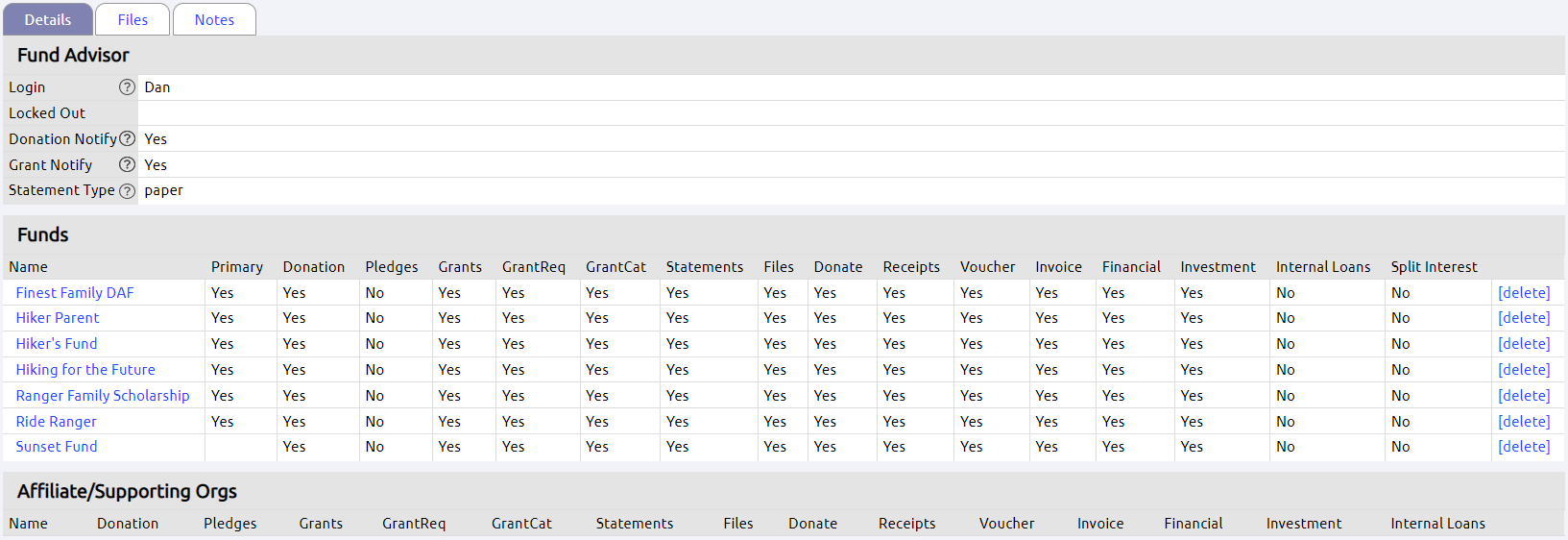Delete the Hiker Parent fund row
Image resolution: width=1568 pixels, height=540 pixels.
pos(1524,318)
